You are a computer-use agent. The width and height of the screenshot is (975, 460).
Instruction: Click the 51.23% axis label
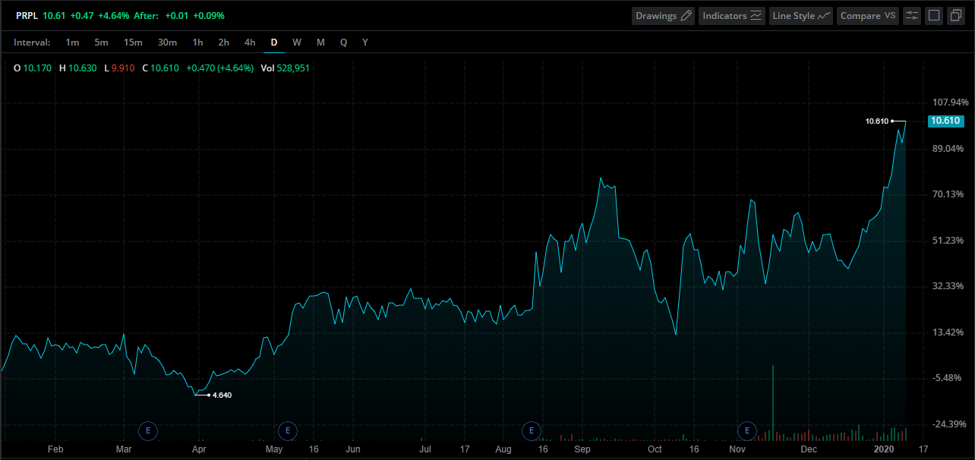[950, 241]
